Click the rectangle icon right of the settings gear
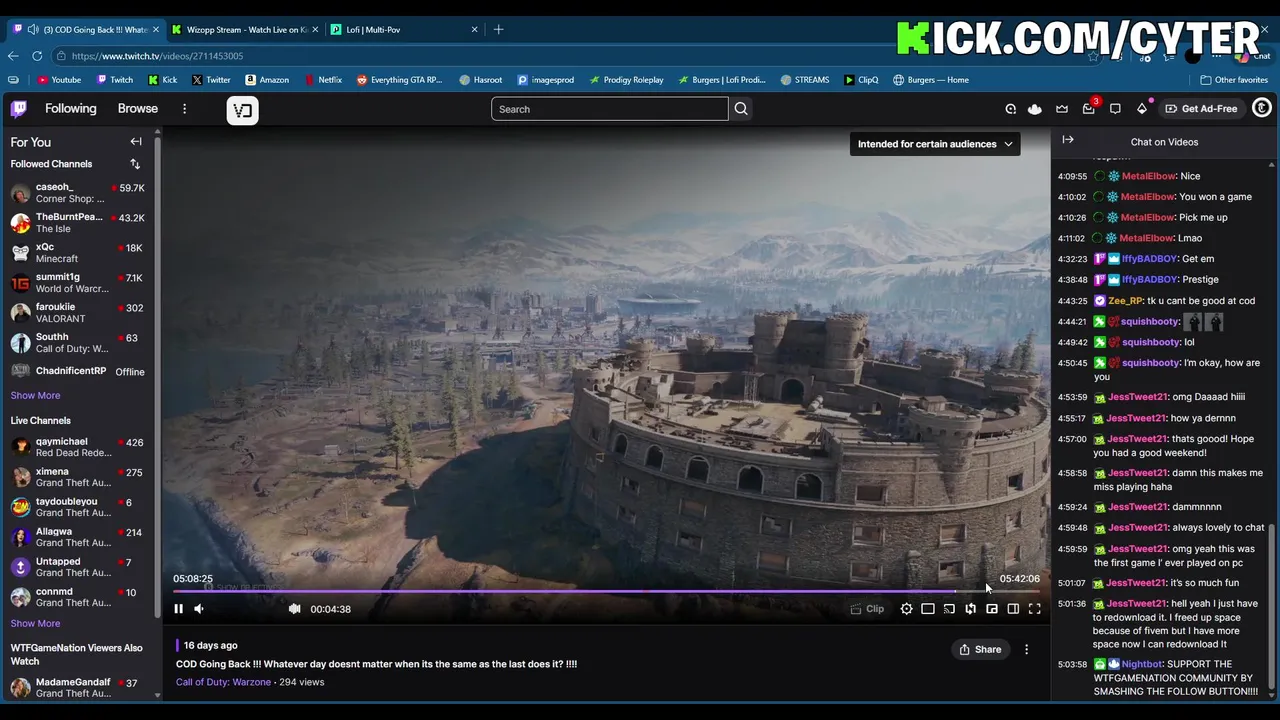Image resolution: width=1280 pixels, height=720 pixels. [x=928, y=609]
